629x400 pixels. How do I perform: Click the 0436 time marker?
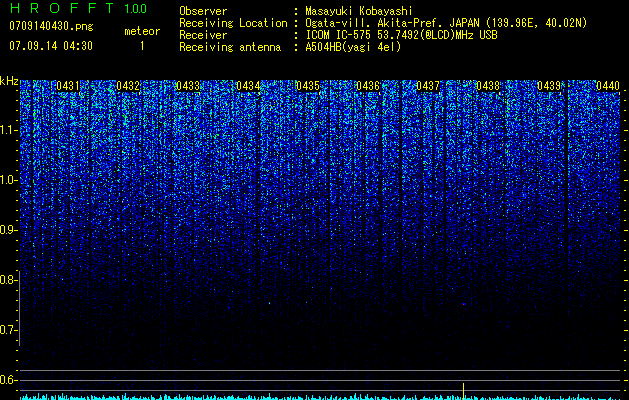pyautogui.click(x=368, y=86)
